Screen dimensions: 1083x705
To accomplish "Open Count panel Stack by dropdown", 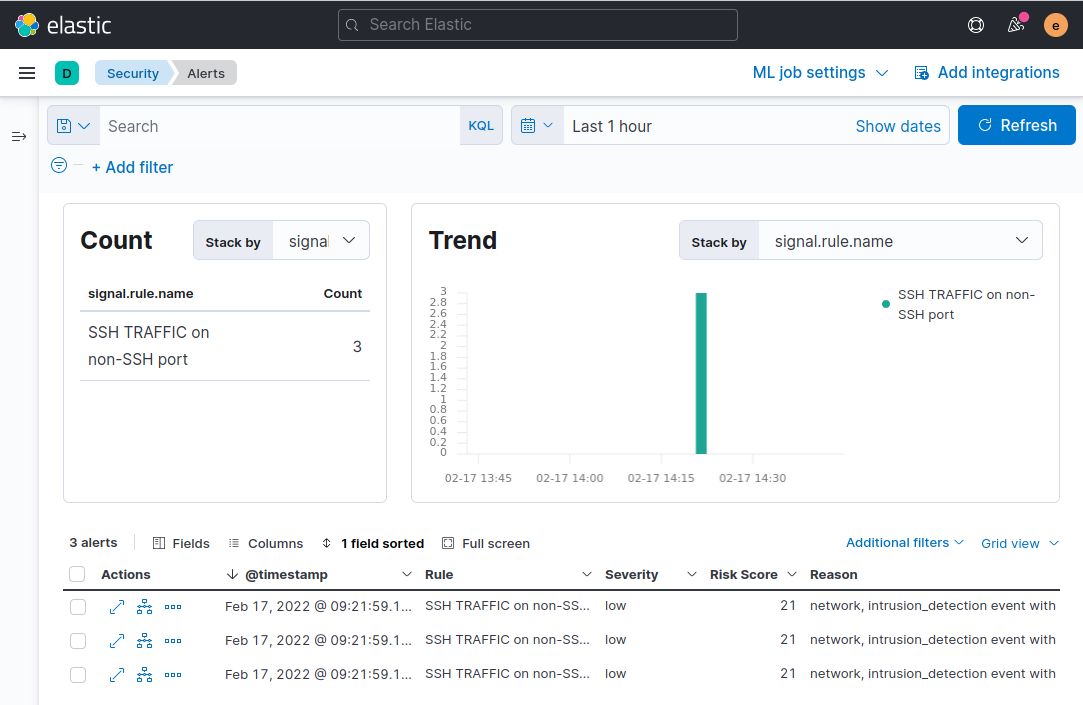I will coord(321,240).
